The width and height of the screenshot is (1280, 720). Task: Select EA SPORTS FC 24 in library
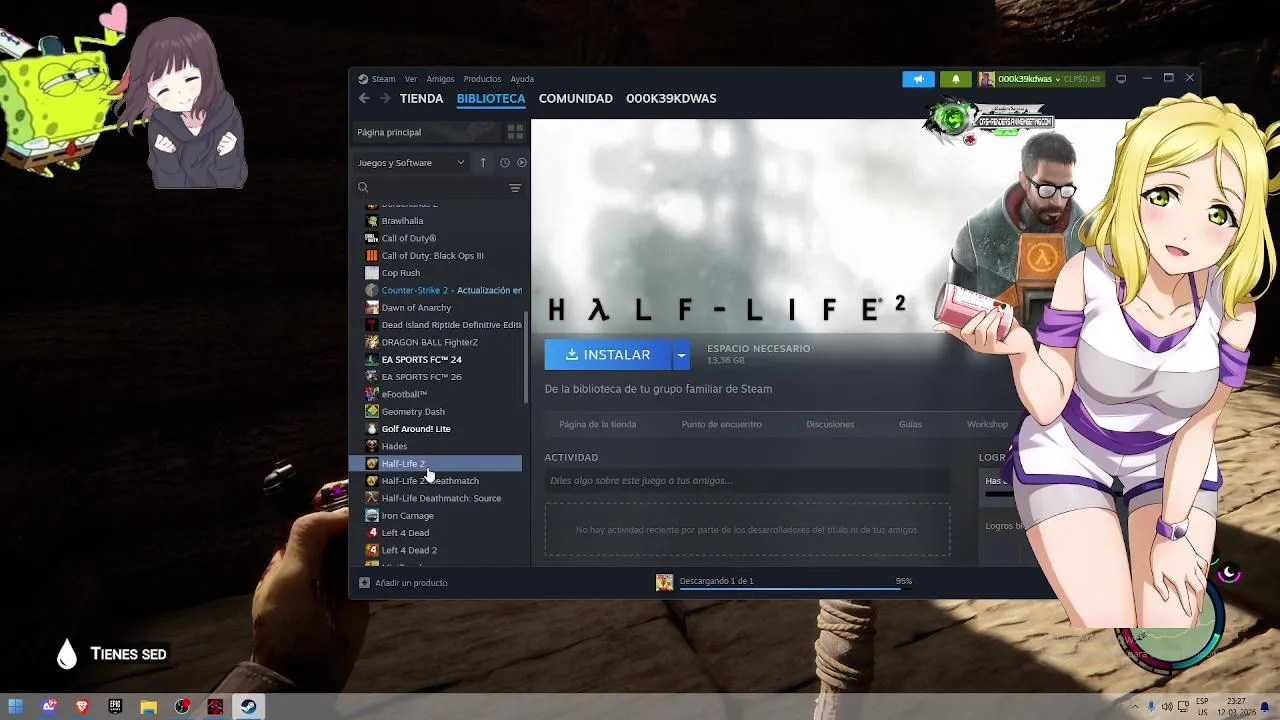coord(421,360)
